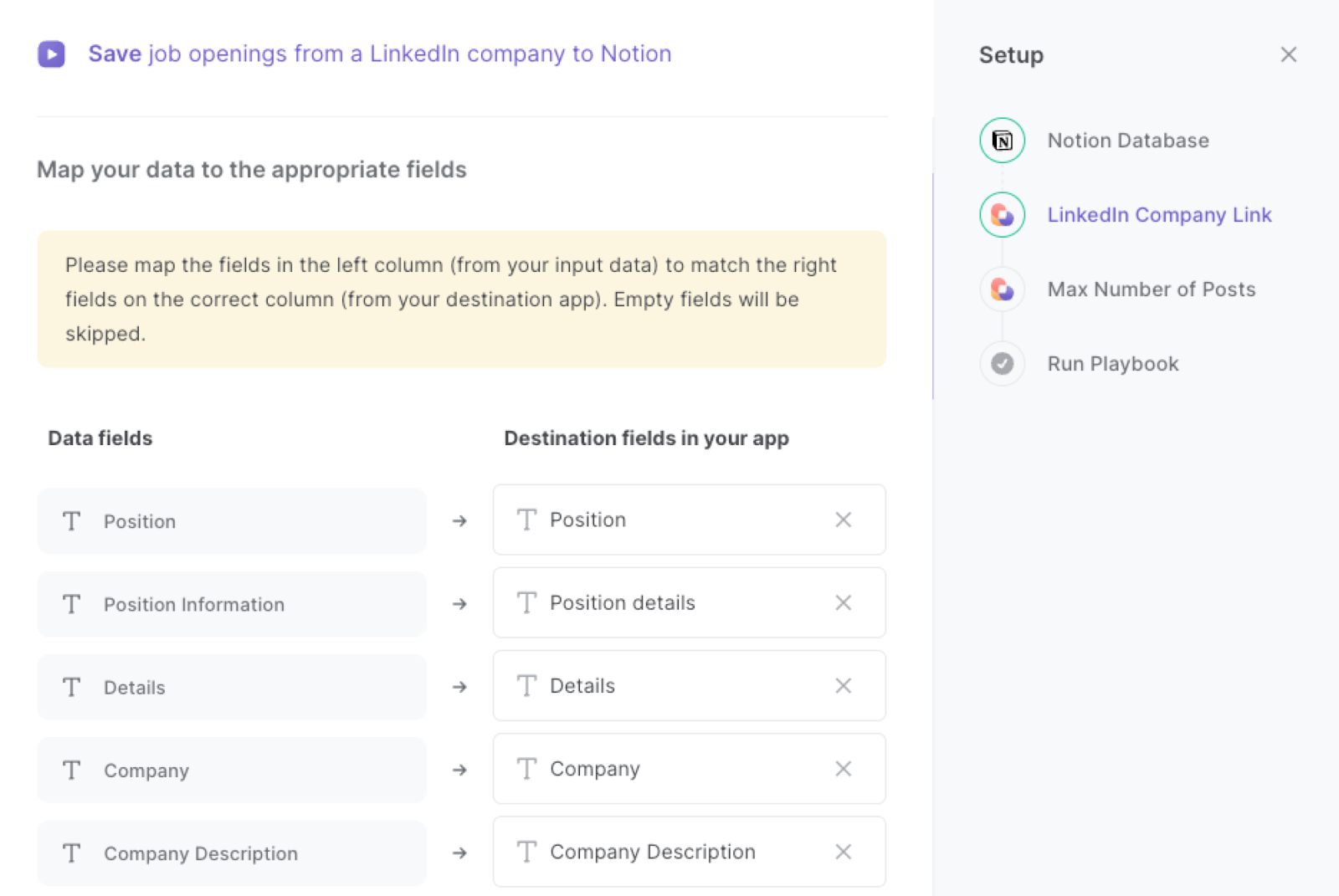Select the Company data field

231,770
